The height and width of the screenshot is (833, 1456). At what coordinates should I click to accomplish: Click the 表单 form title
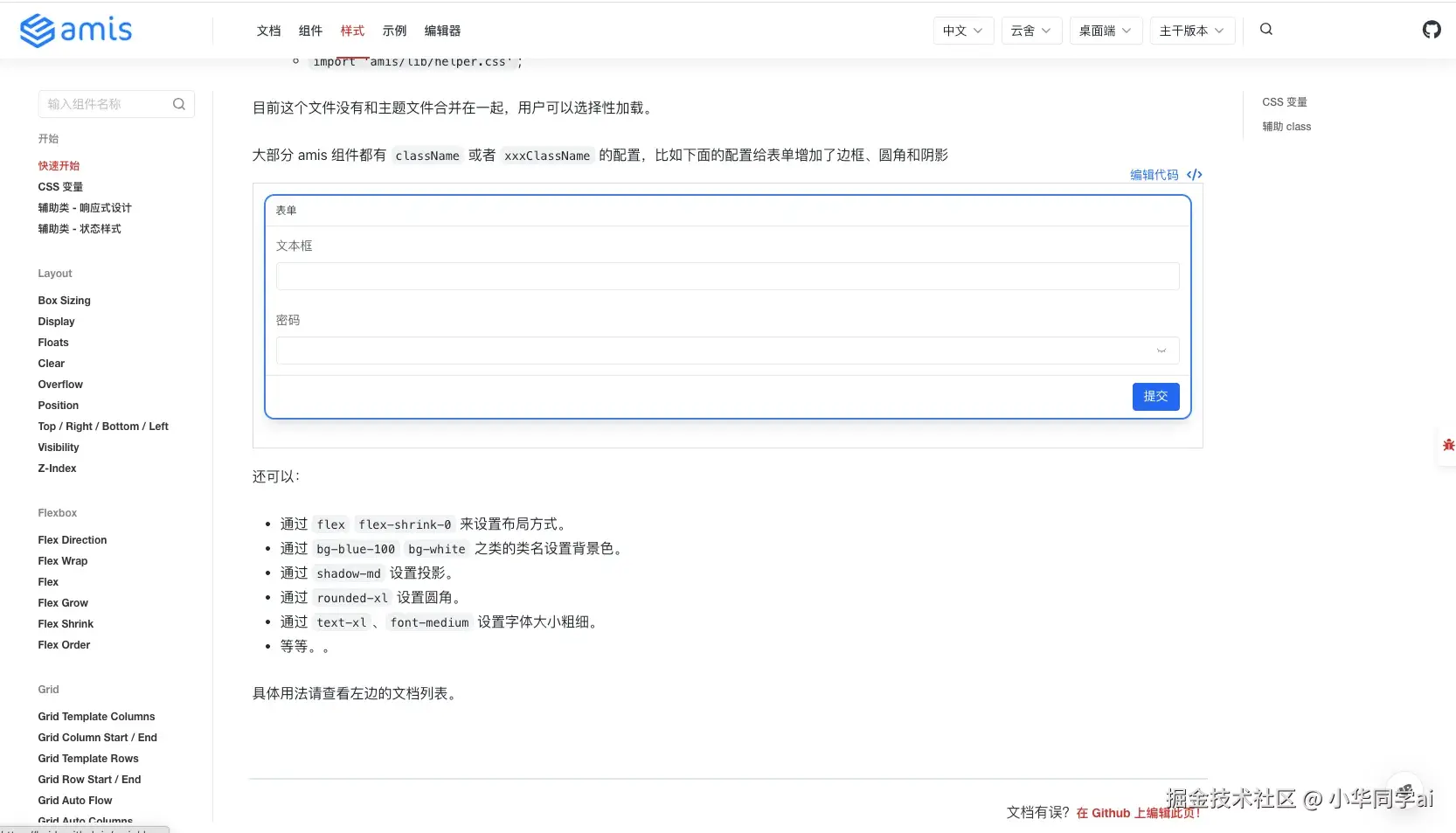point(286,211)
